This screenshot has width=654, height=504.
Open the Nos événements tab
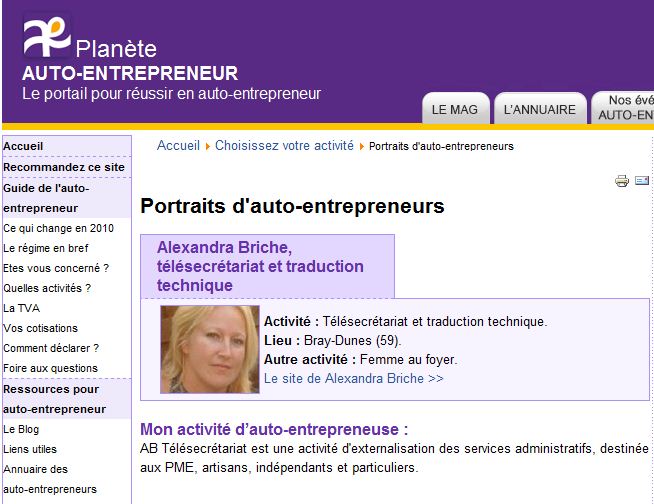[624, 108]
